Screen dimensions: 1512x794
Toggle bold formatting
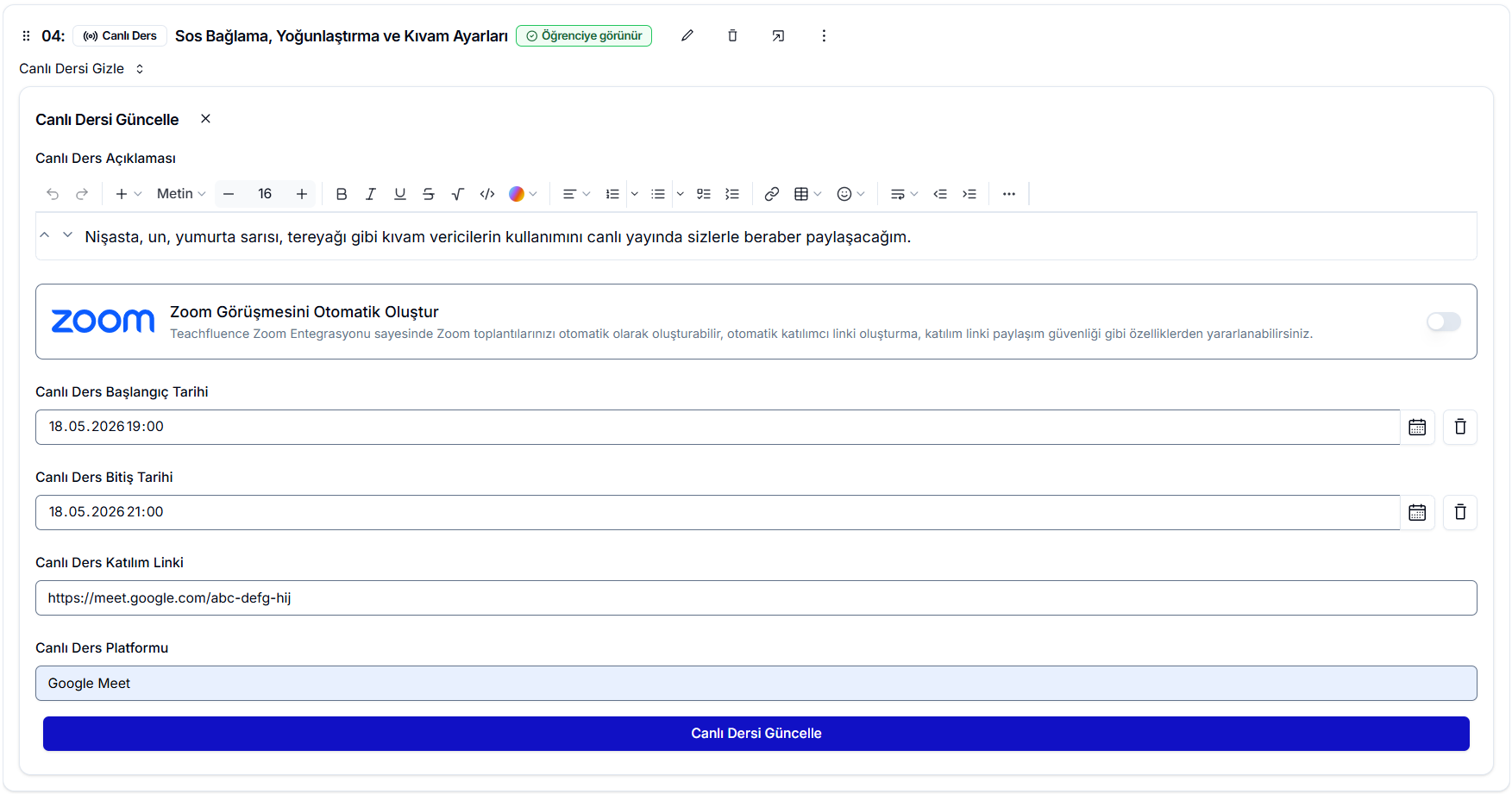click(342, 194)
